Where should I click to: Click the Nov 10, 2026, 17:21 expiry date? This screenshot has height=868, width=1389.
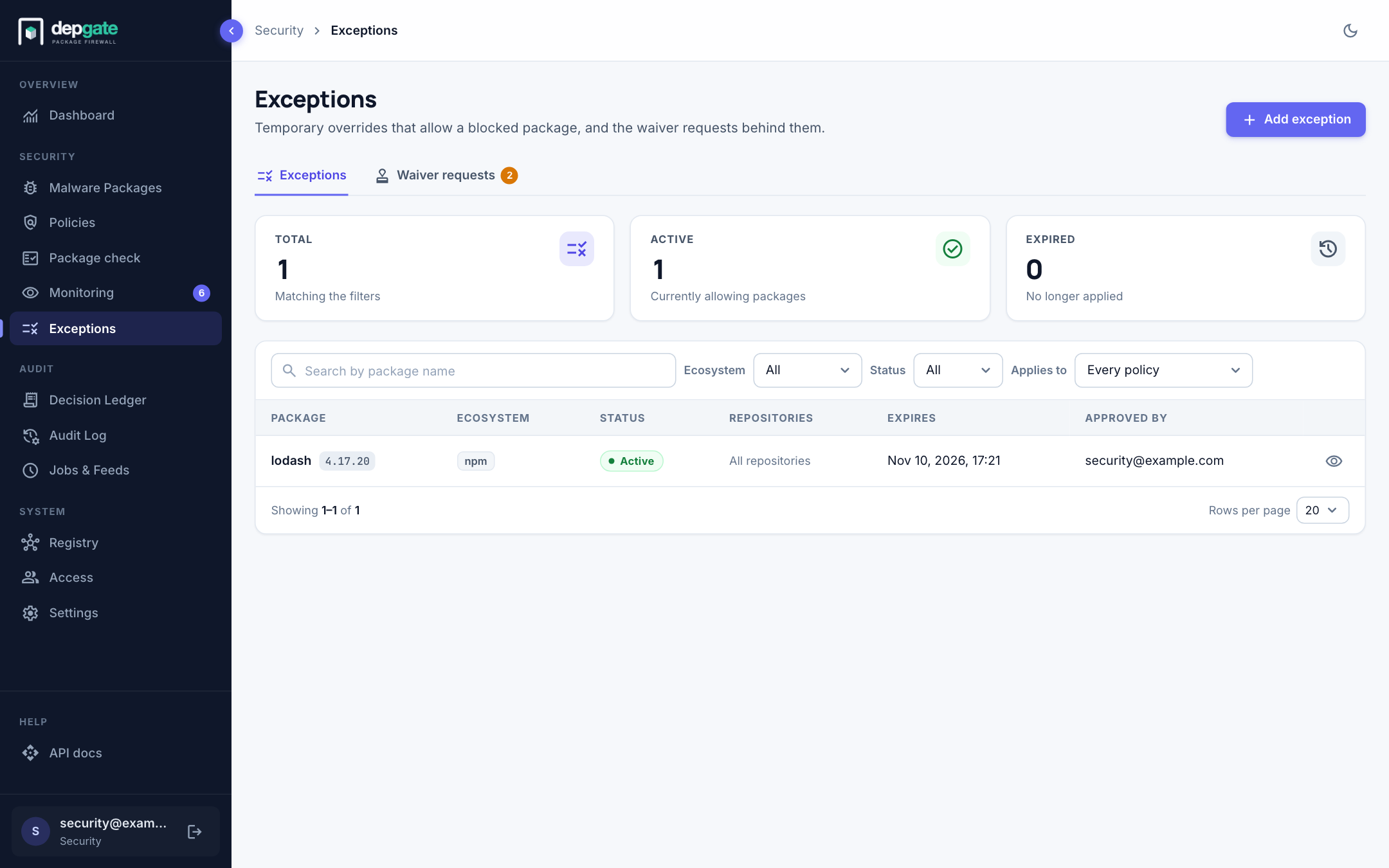point(944,461)
